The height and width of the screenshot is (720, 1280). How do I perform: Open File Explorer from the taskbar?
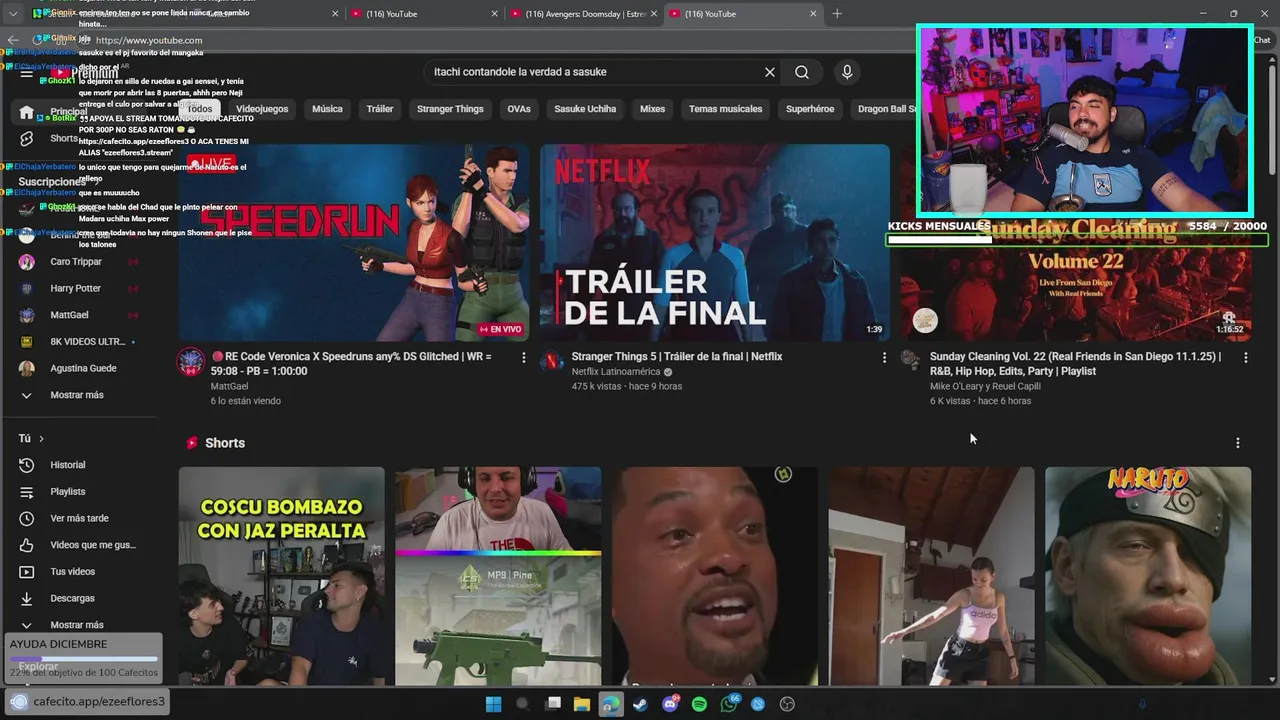pyautogui.click(x=581, y=704)
